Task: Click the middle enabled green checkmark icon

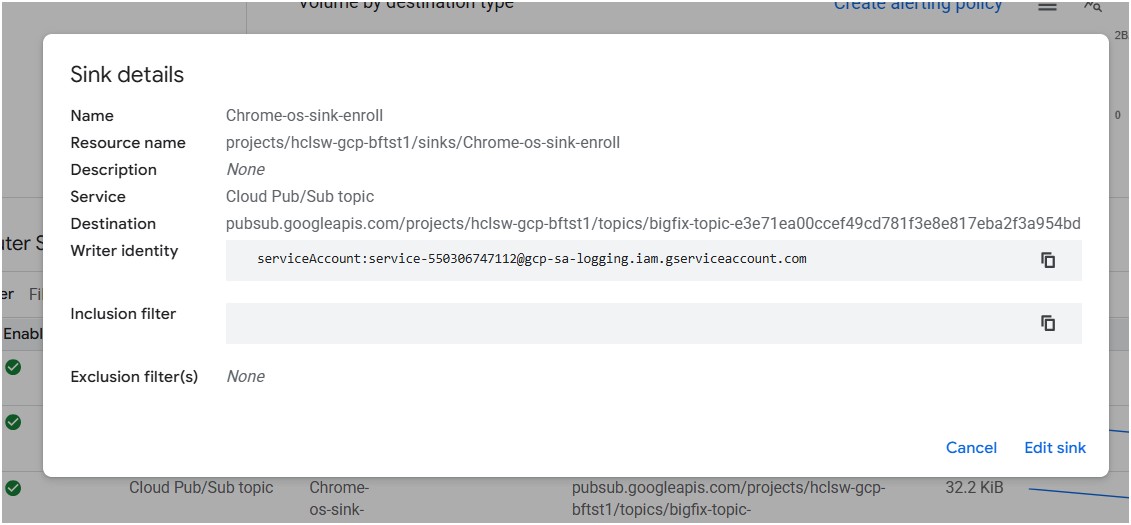Action: [13, 422]
